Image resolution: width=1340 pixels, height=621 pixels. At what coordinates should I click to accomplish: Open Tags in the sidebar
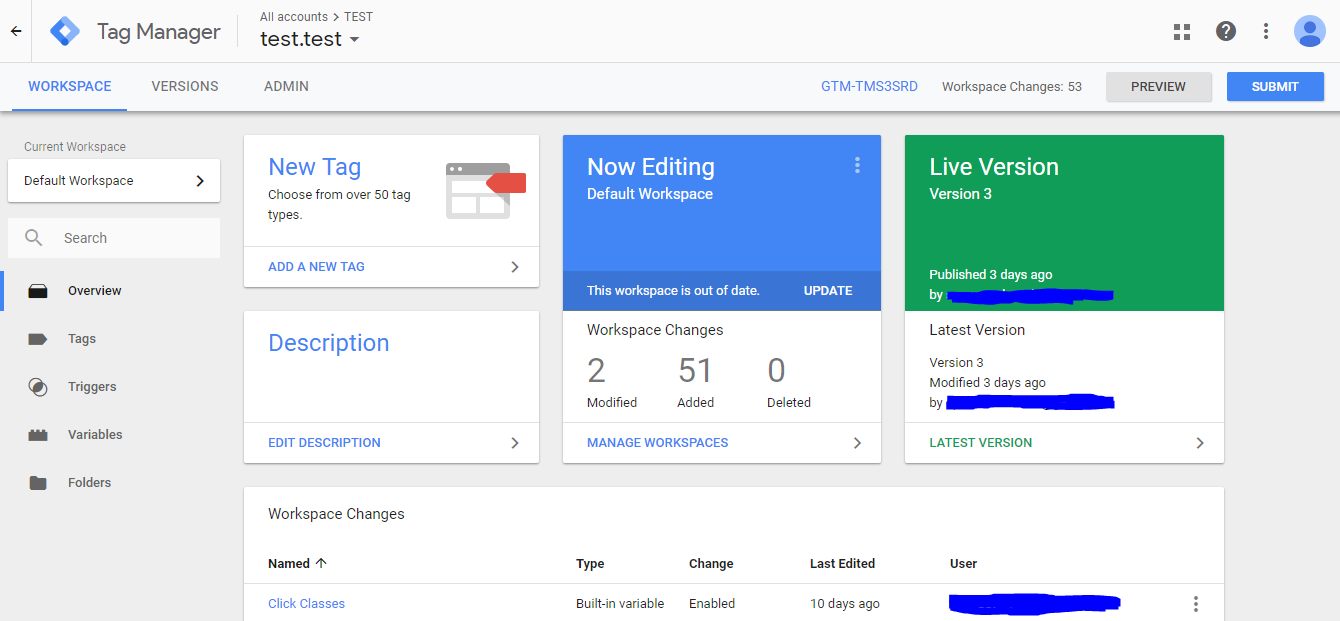[82, 339]
